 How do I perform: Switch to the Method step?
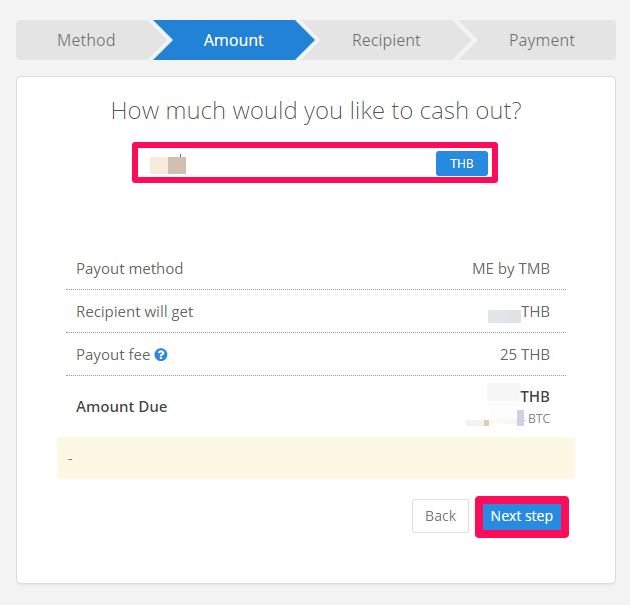coord(86,40)
